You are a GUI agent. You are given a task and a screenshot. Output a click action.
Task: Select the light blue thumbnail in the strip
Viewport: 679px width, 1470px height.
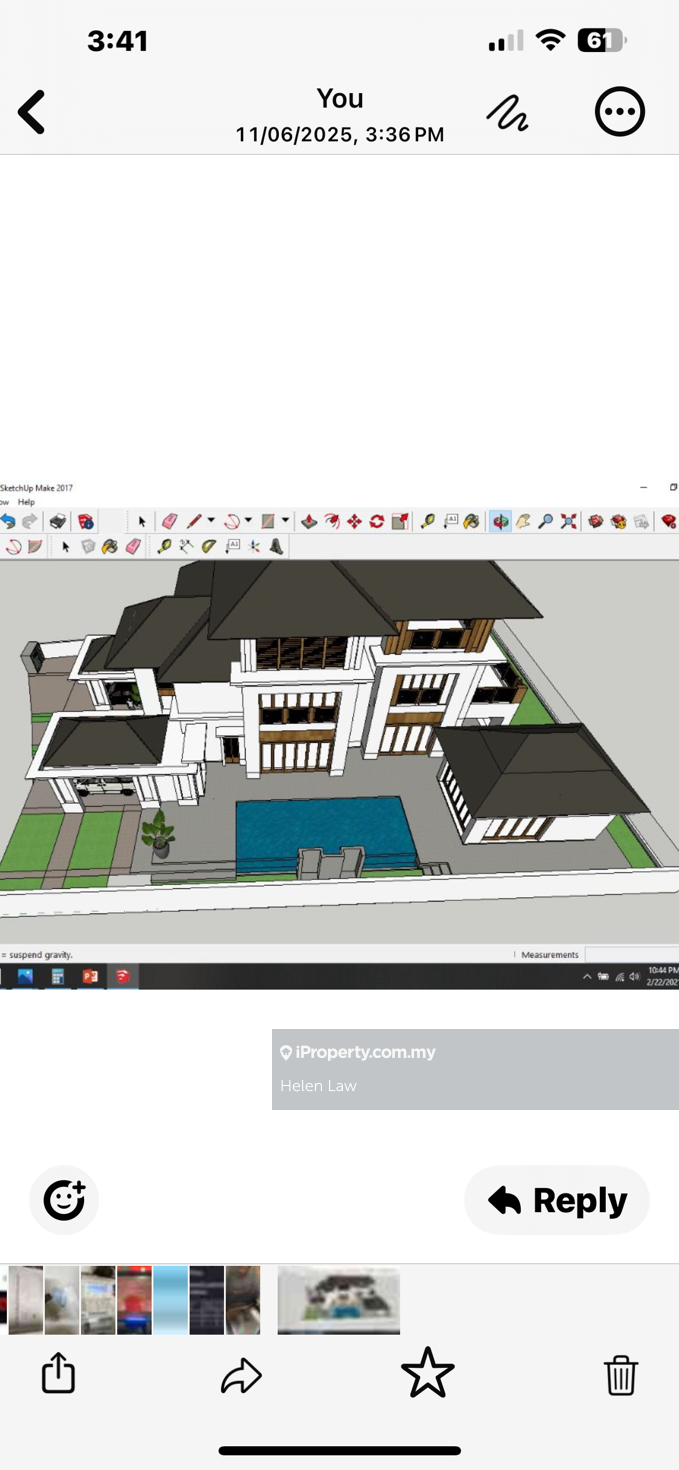pyautogui.click(x=170, y=1300)
